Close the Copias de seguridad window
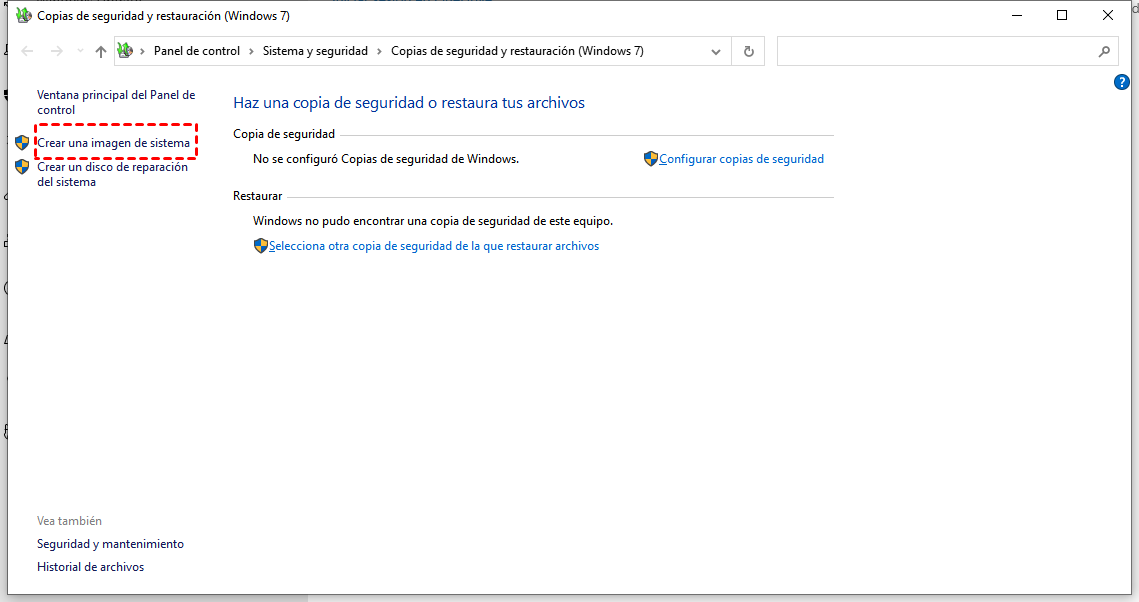Viewport: 1139px width, 602px height. (x=1108, y=15)
